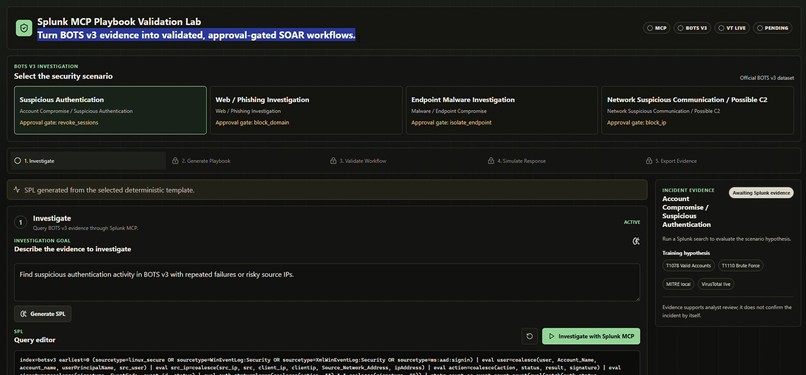Click the activity pulse icon in SPL banner
Screen dimensions: 806x375
point(17,190)
